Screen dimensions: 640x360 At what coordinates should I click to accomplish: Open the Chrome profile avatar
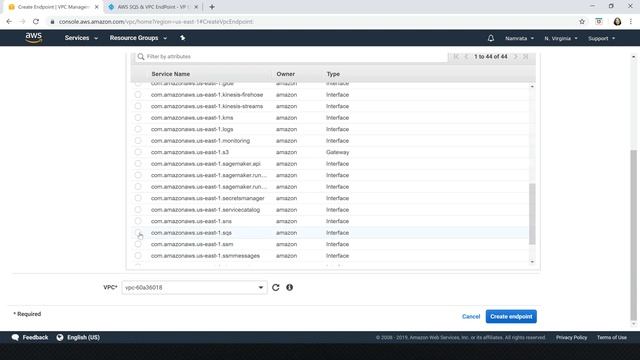click(x=617, y=22)
